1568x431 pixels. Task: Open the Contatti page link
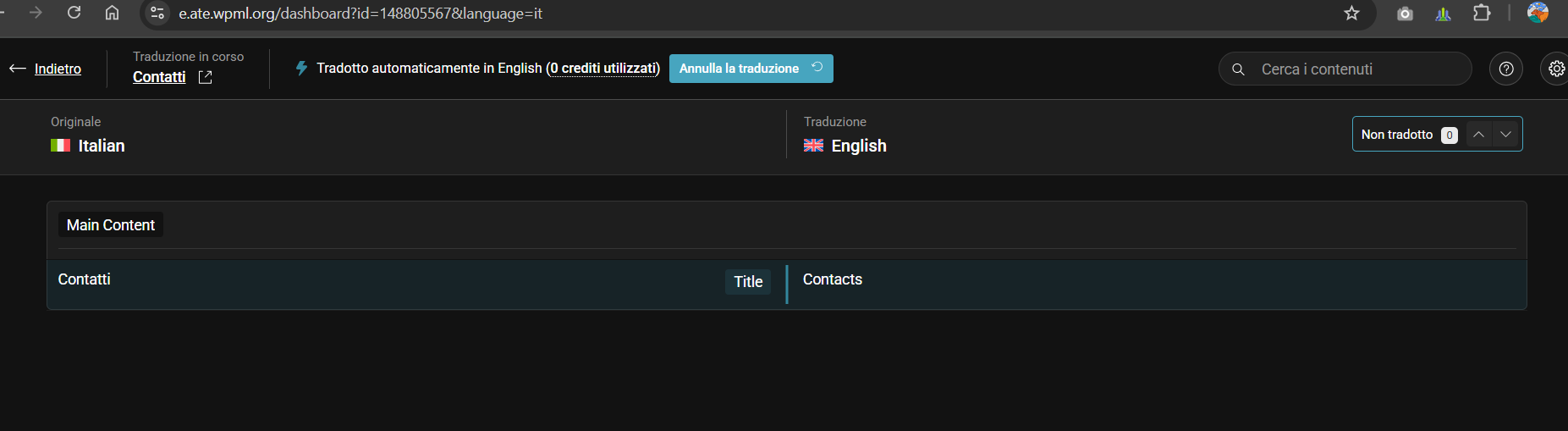pyautogui.click(x=159, y=77)
